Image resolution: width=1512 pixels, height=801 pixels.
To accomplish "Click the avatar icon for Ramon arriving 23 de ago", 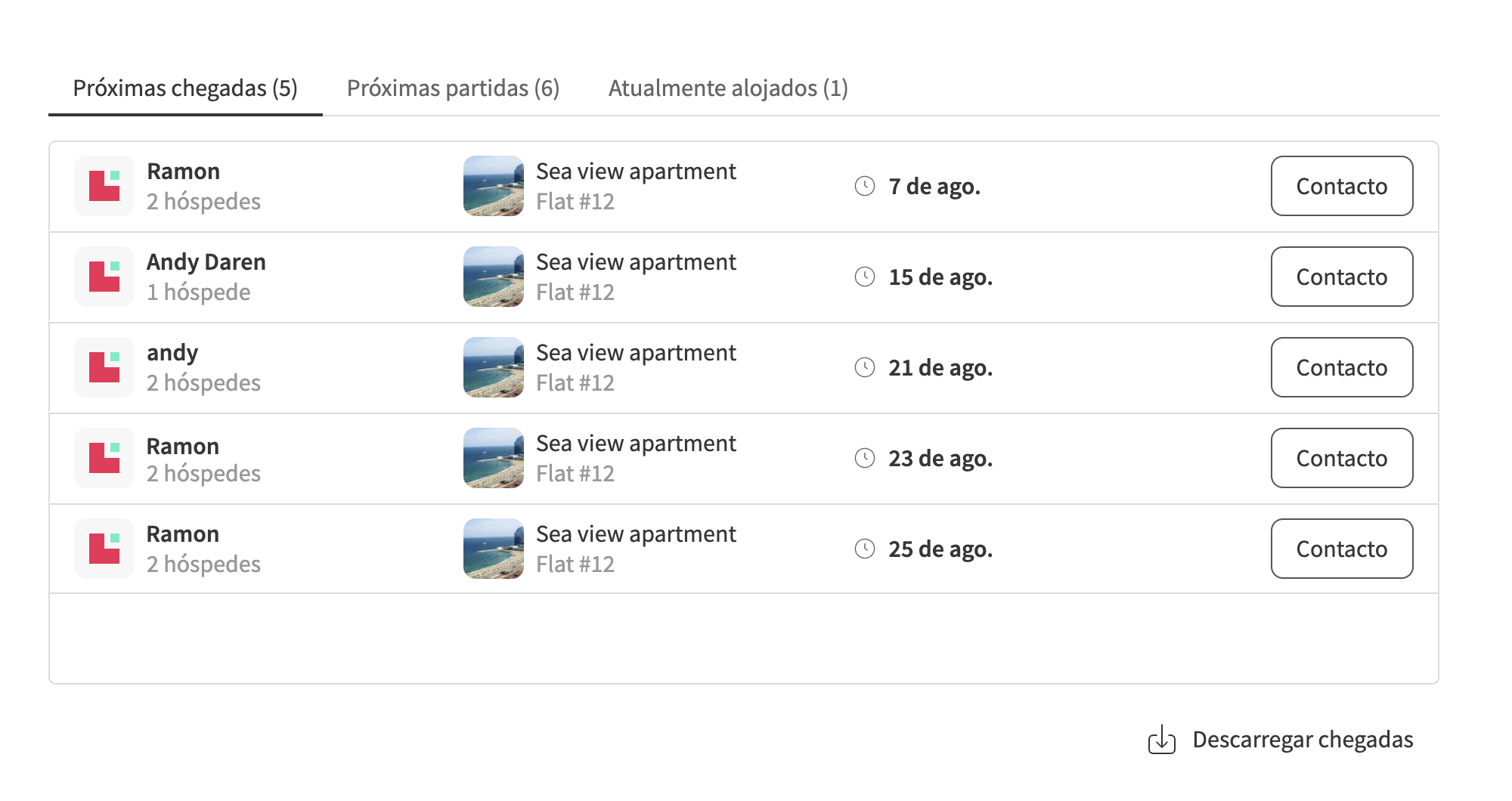I will 104,458.
